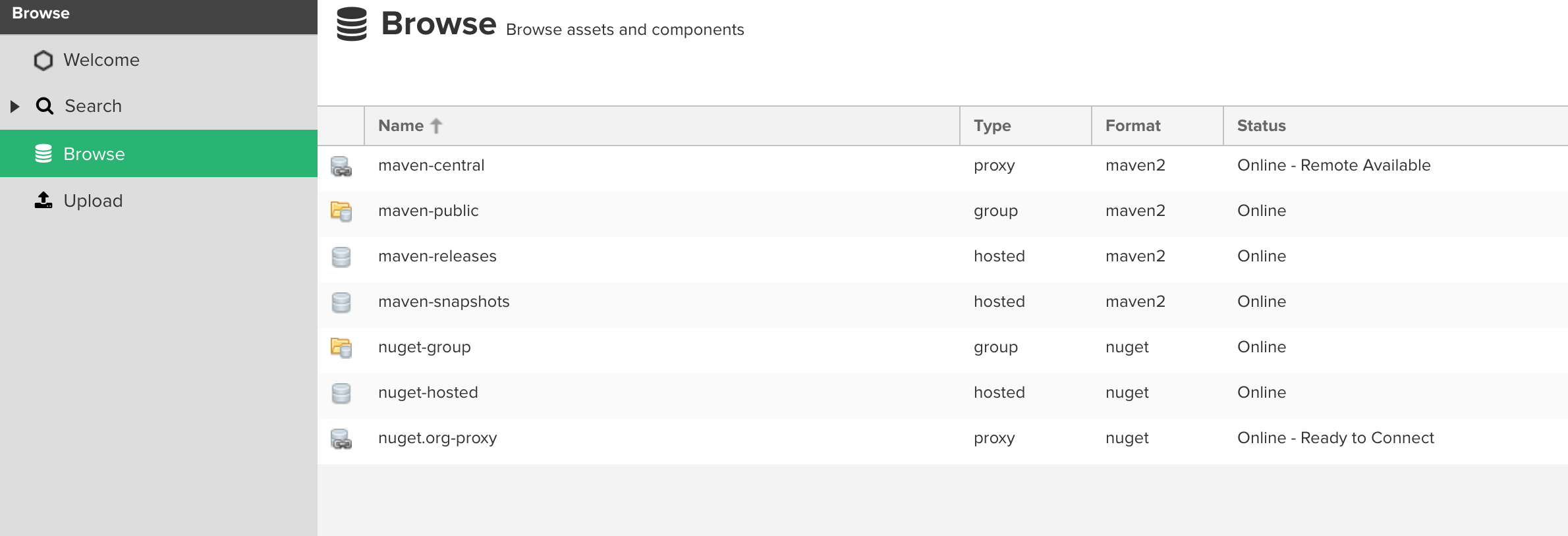Open the maven-releases repository

pos(437,256)
